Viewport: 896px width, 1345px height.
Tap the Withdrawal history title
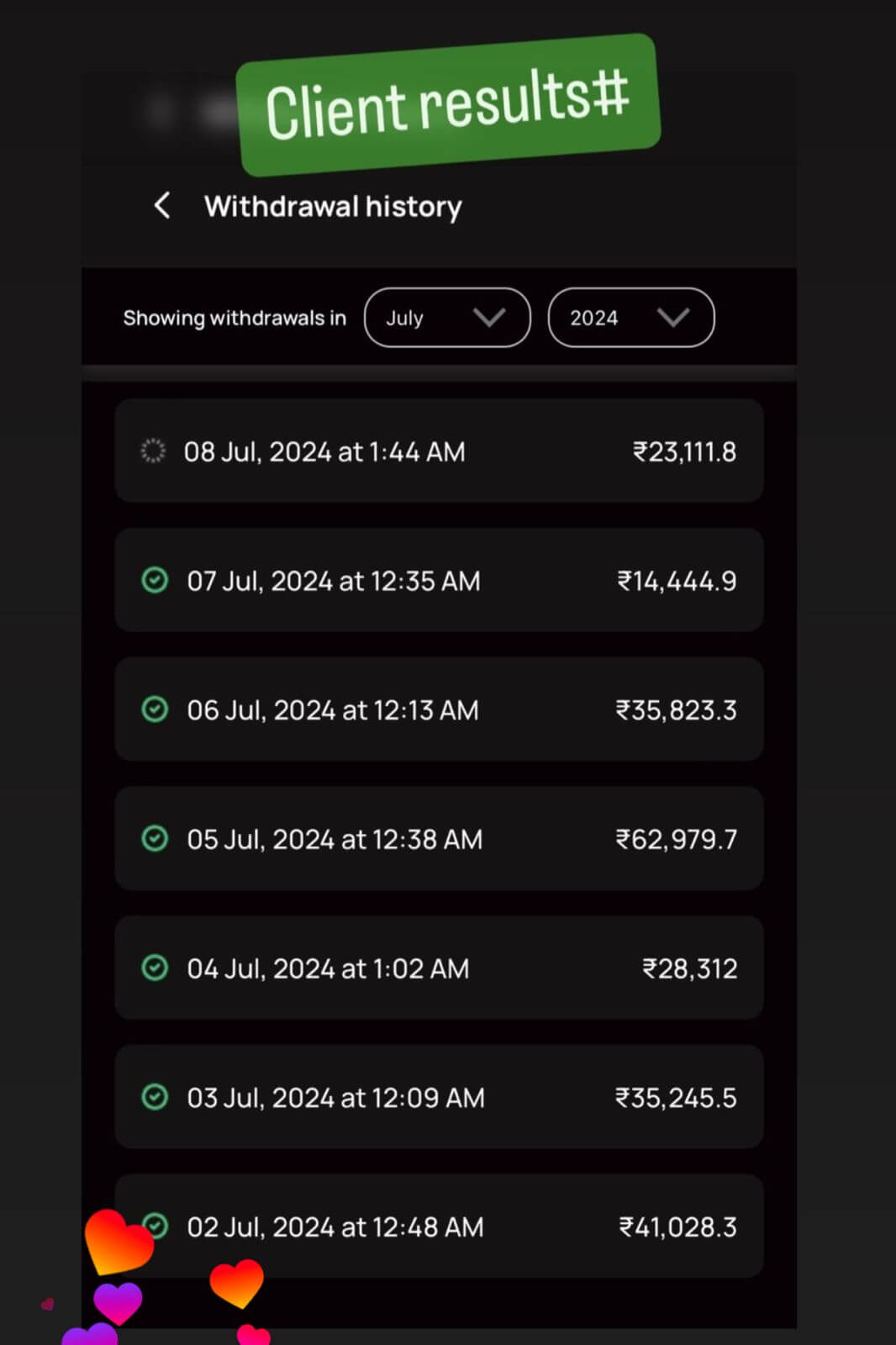click(x=333, y=206)
